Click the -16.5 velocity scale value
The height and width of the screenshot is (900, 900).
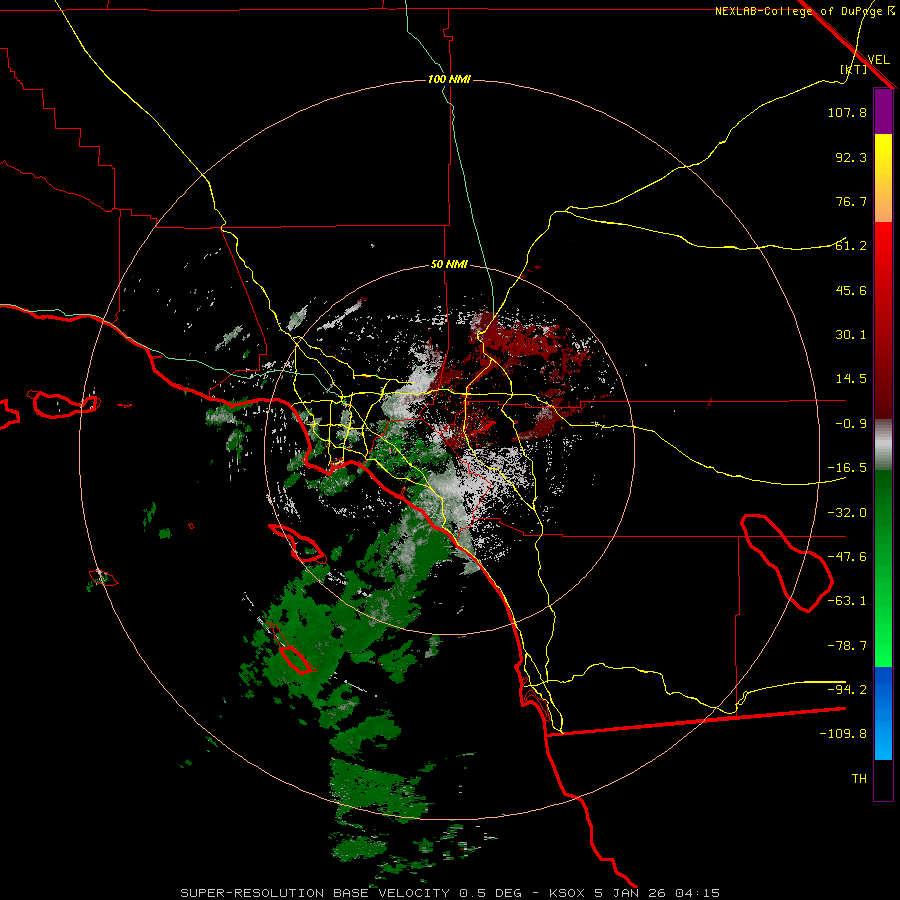(x=847, y=468)
